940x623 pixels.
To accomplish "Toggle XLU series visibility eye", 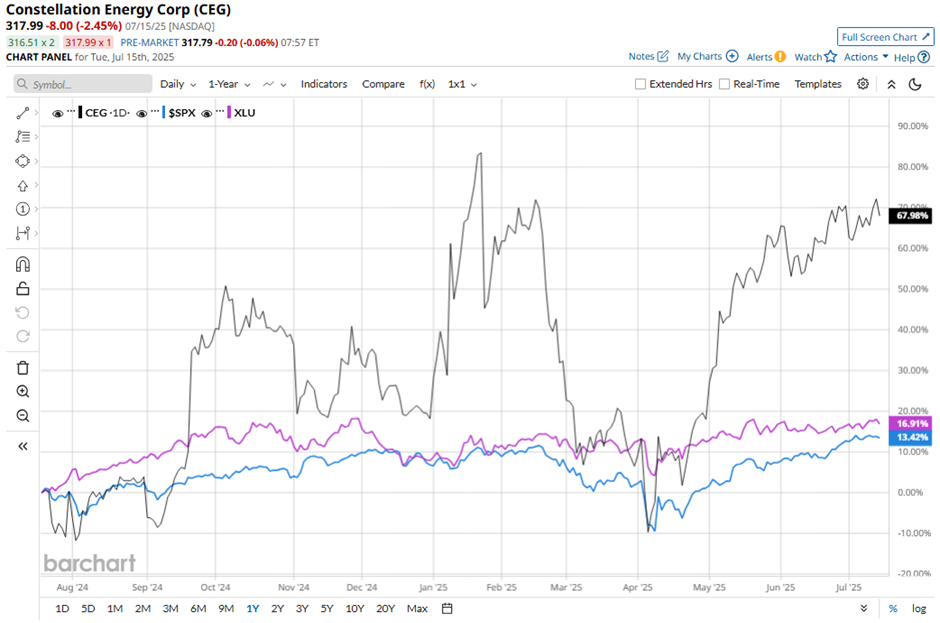I will [207, 113].
